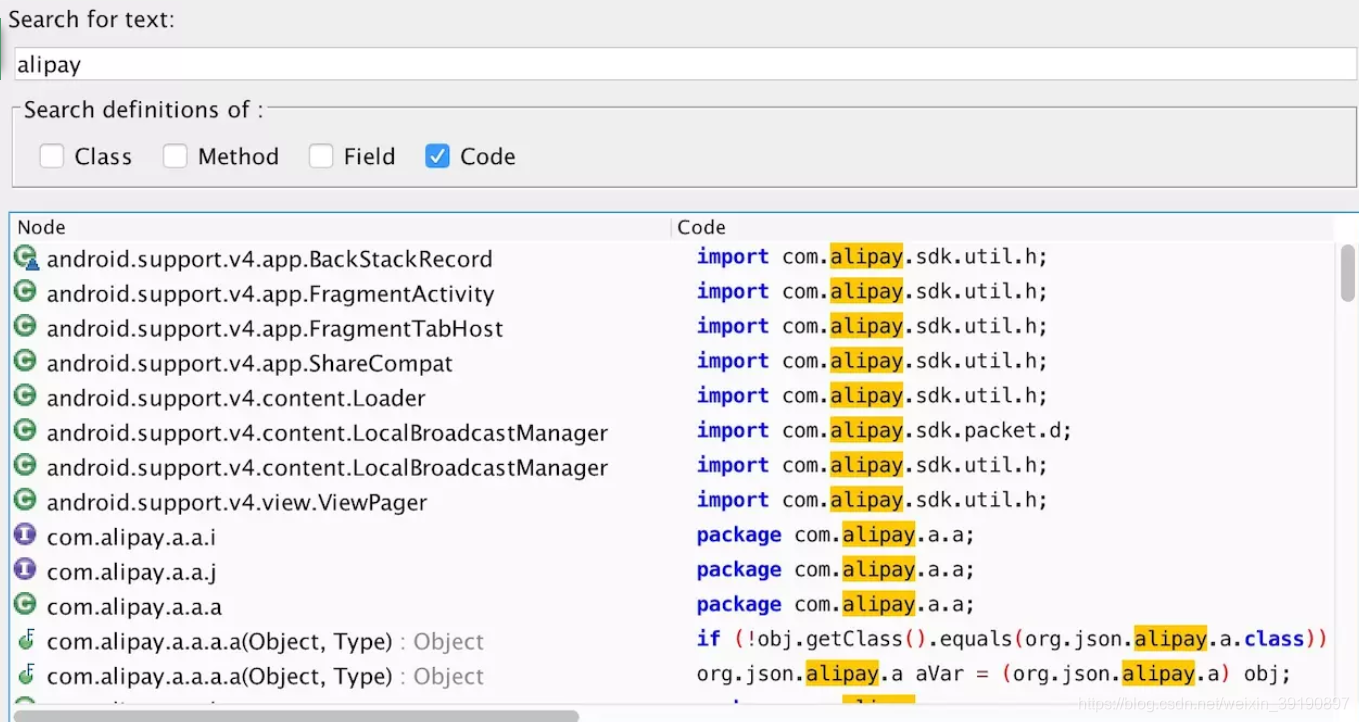Click the horizontal scrollbar thumb below results
The width and height of the screenshot is (1359, 722).
coord(296,715)
